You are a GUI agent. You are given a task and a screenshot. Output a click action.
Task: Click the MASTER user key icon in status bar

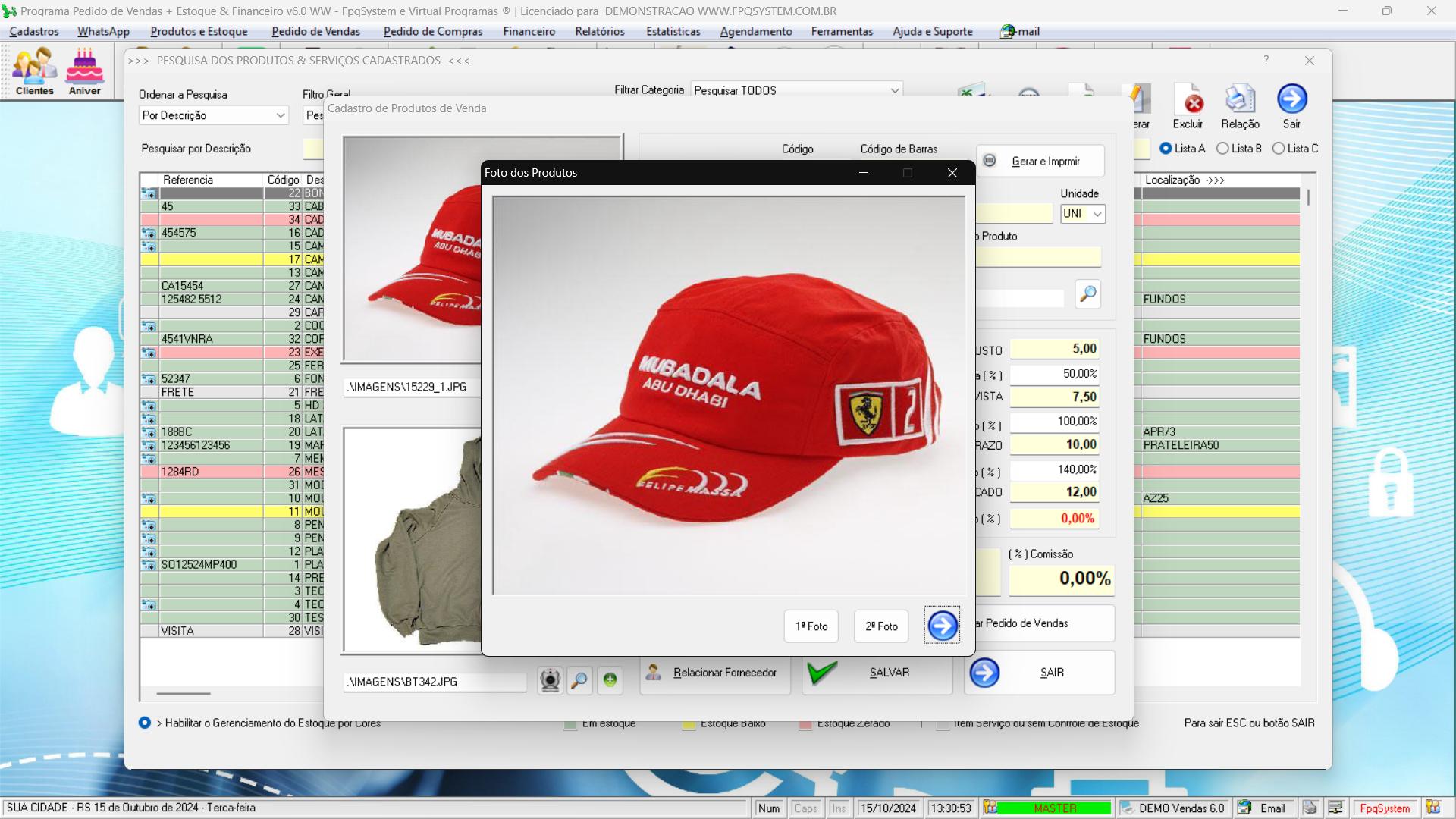click(x=990, y=808)
